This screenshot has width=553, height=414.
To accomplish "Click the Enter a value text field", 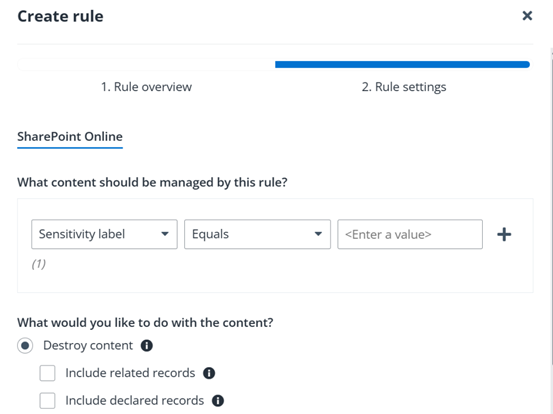I will coord(410,234).
